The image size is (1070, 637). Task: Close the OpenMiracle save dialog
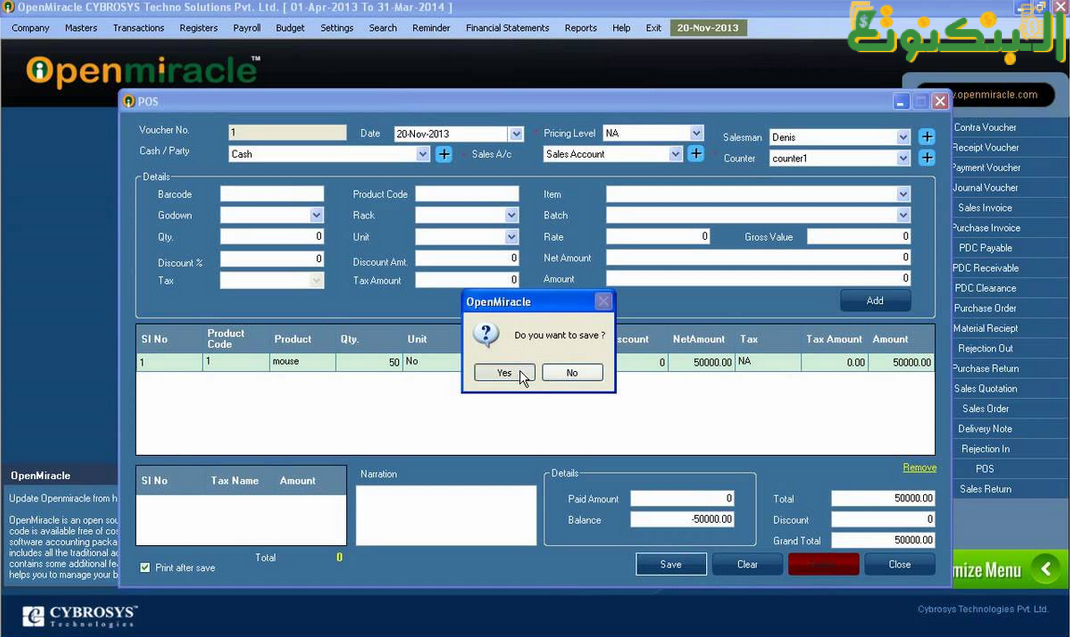[x=603, y=301]
